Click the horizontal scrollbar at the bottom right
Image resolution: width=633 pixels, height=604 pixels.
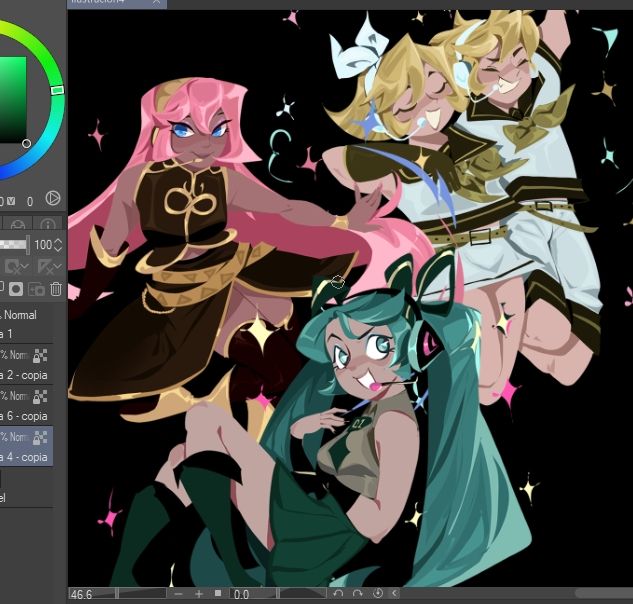(604, 593)
